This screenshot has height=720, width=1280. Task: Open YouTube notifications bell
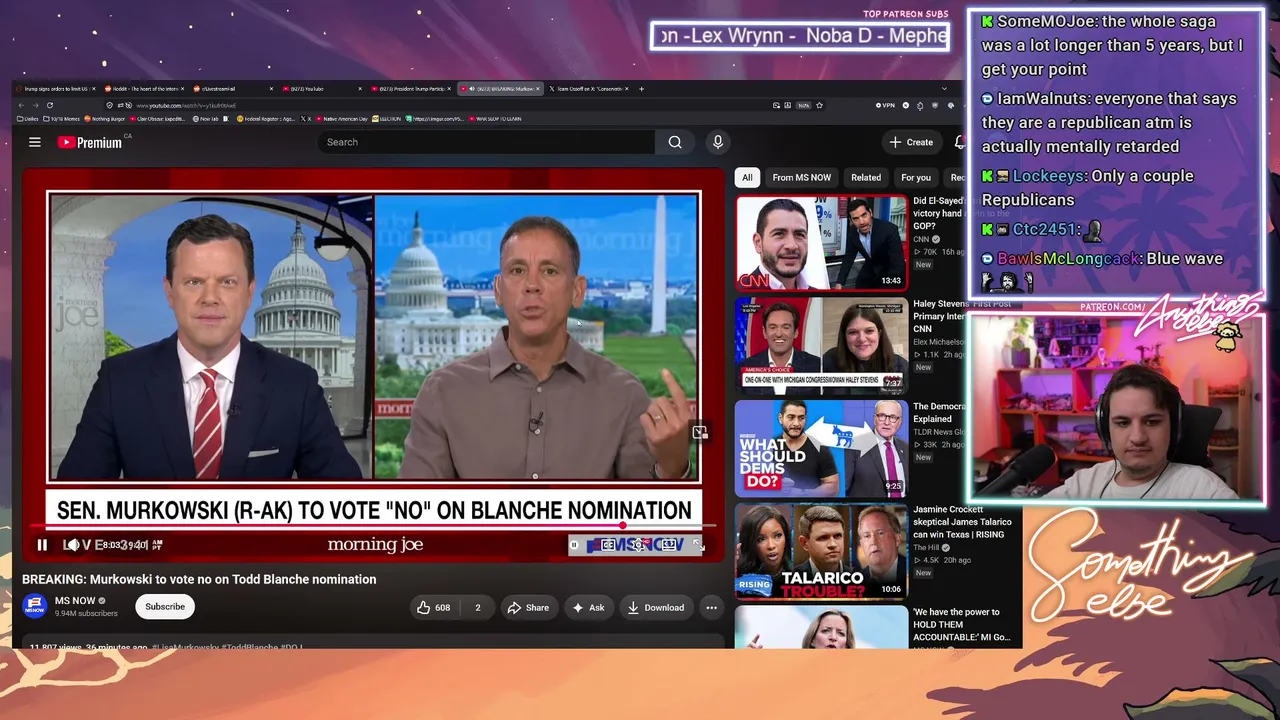click(x=960, y=142)
